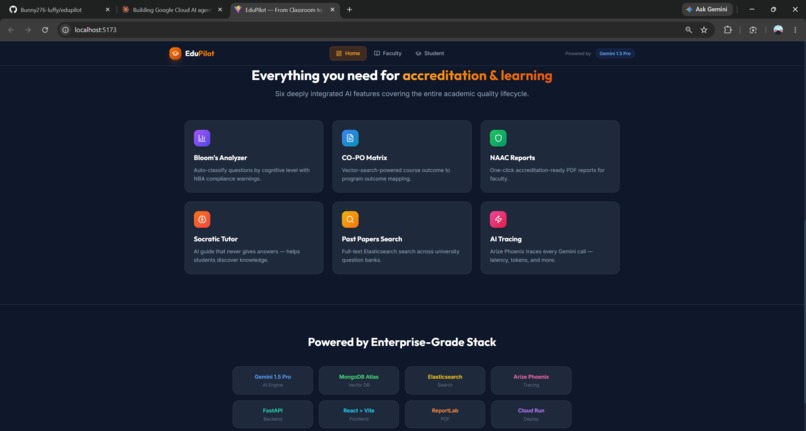The width and height of the screenshot is (806, 431).
Task: Switch to the Bunny276-luffy/edupilot browser tab
Action: tap(58, 10)
